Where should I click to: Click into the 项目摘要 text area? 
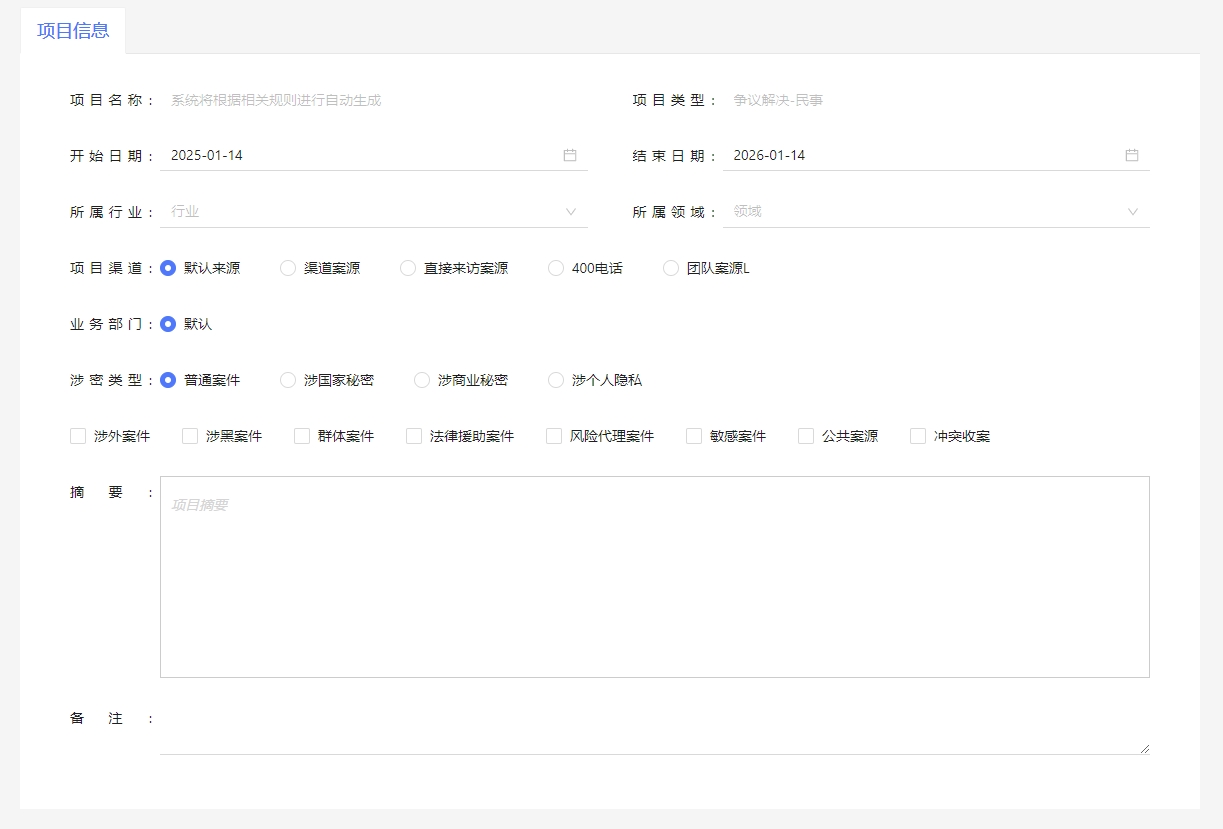[654, 577]
